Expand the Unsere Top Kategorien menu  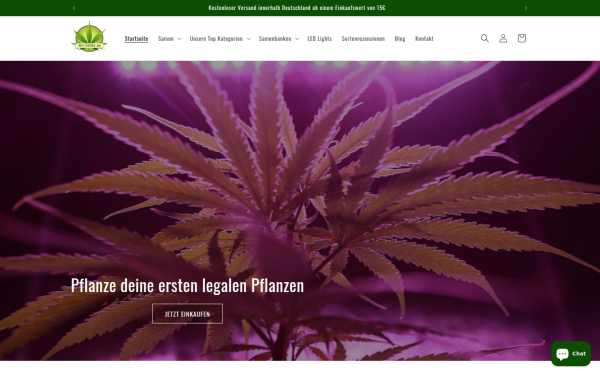(220, 38)
